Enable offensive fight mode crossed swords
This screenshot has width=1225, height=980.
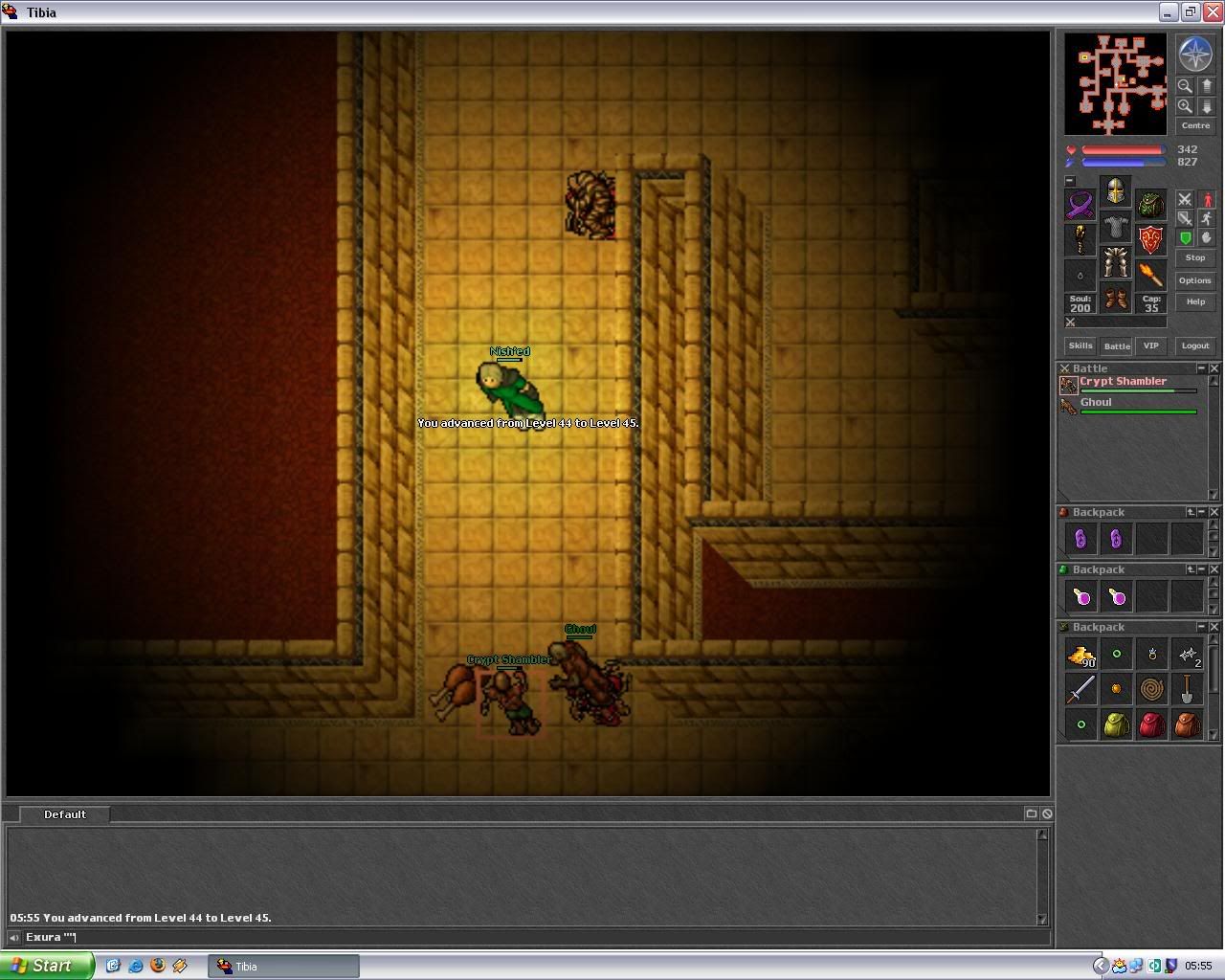(x=1185, y=199)
